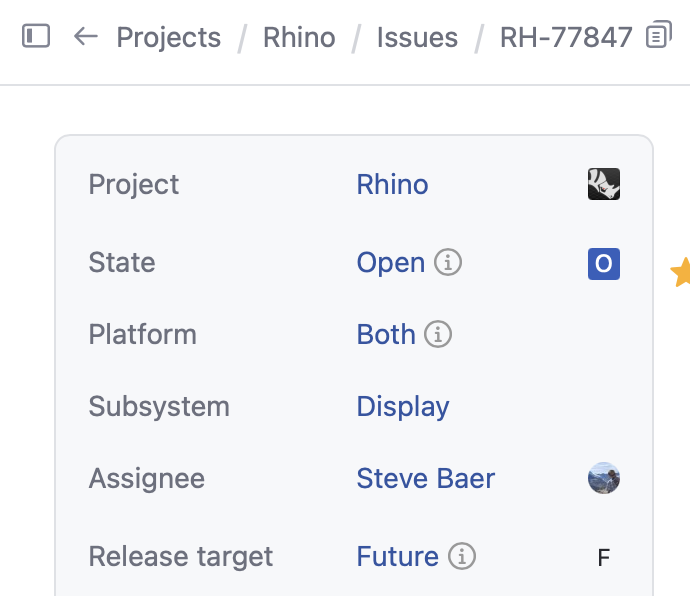Click the info icon next to Open
690x596 pixels.
[x=448, y=263]
